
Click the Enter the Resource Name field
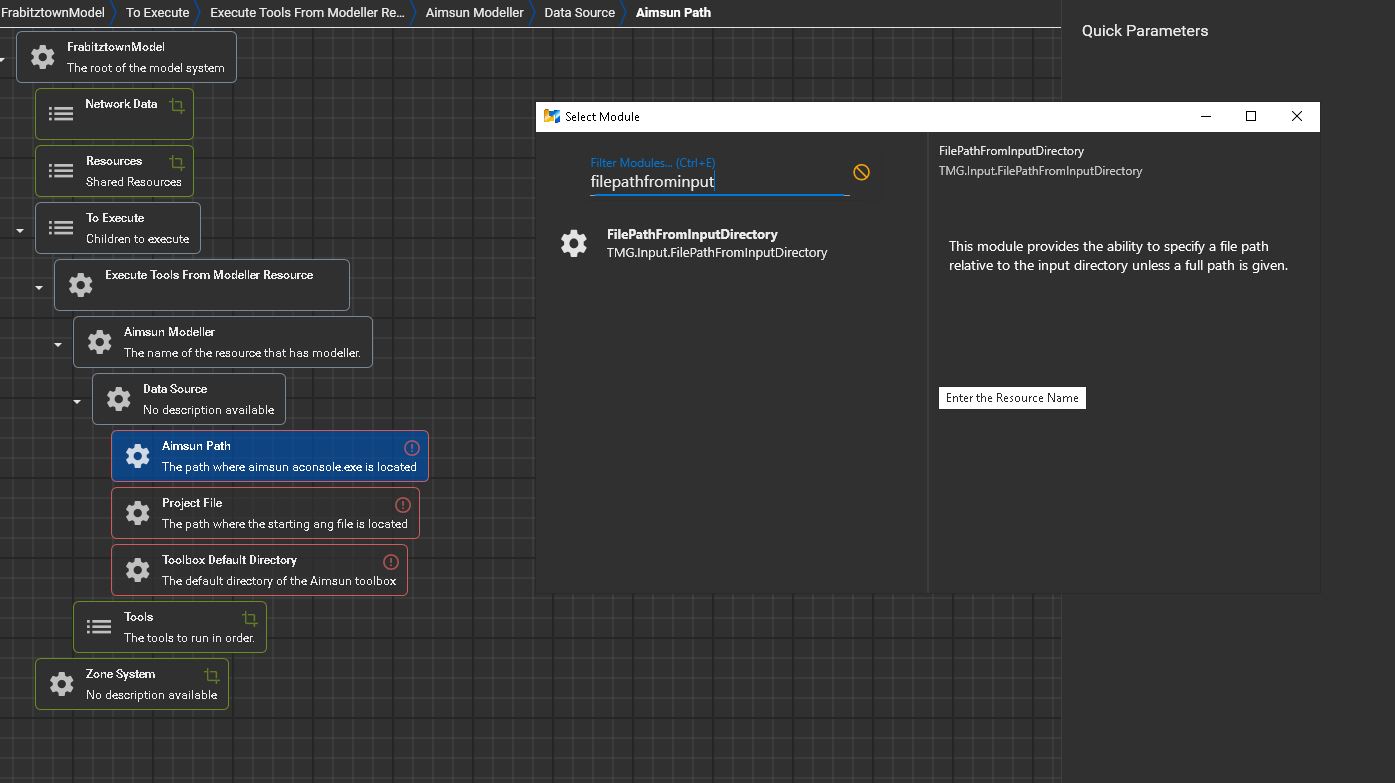click(x=1012, y=398)
